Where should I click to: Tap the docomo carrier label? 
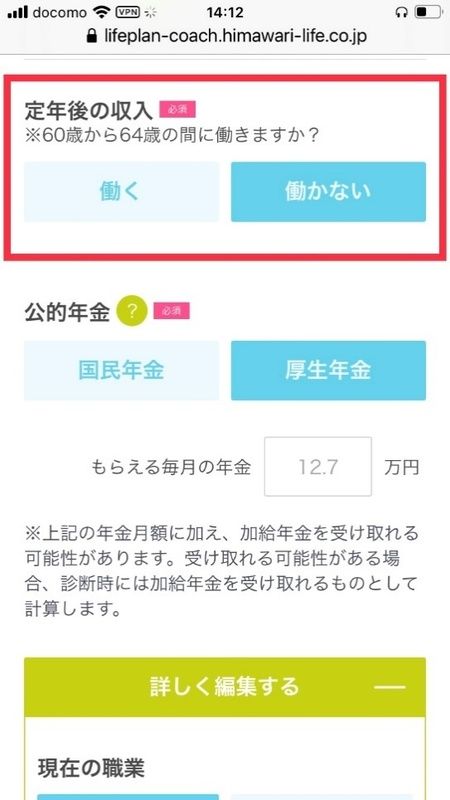61,12
